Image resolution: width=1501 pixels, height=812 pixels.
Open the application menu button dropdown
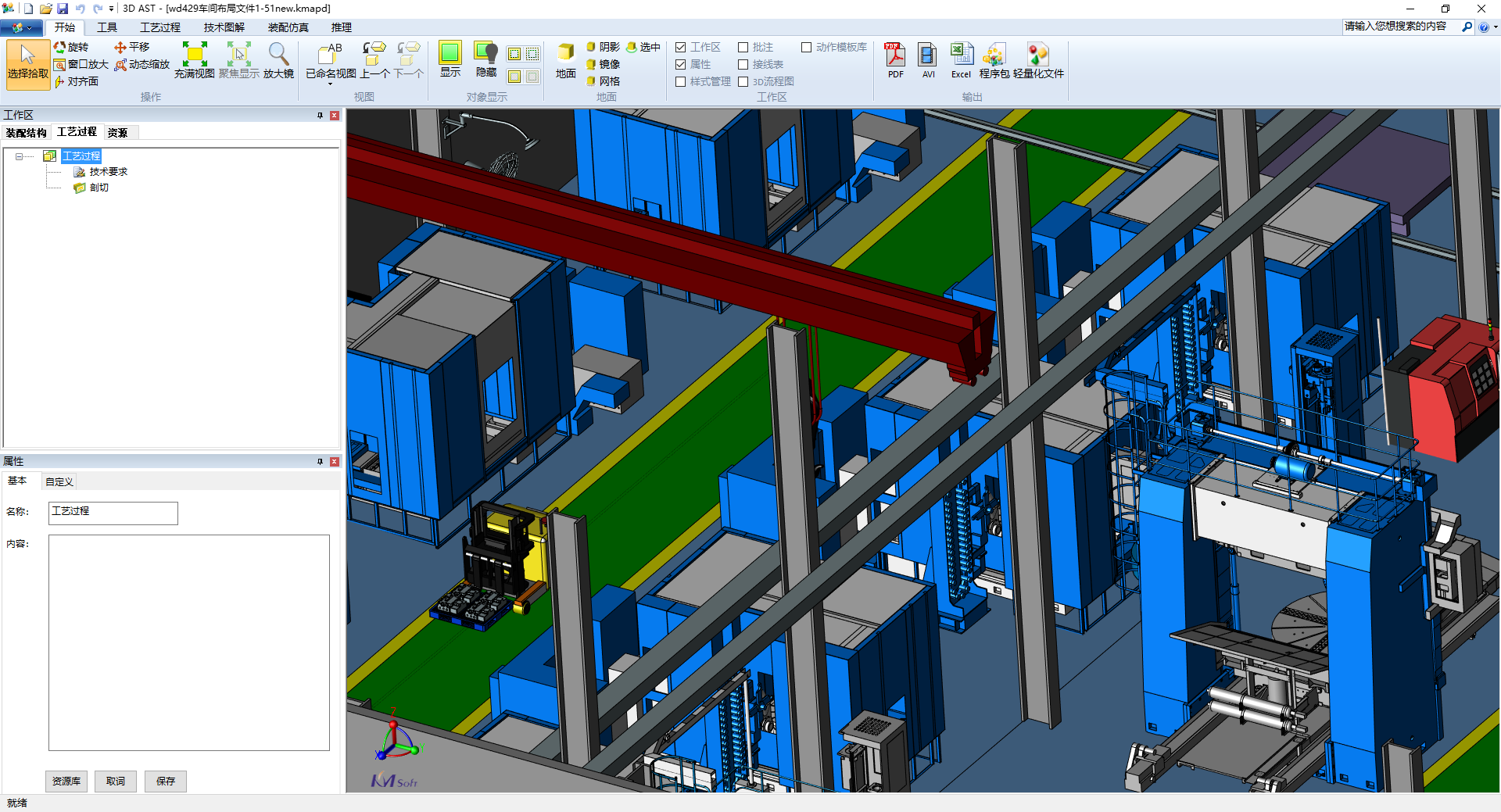coord(22,27)
